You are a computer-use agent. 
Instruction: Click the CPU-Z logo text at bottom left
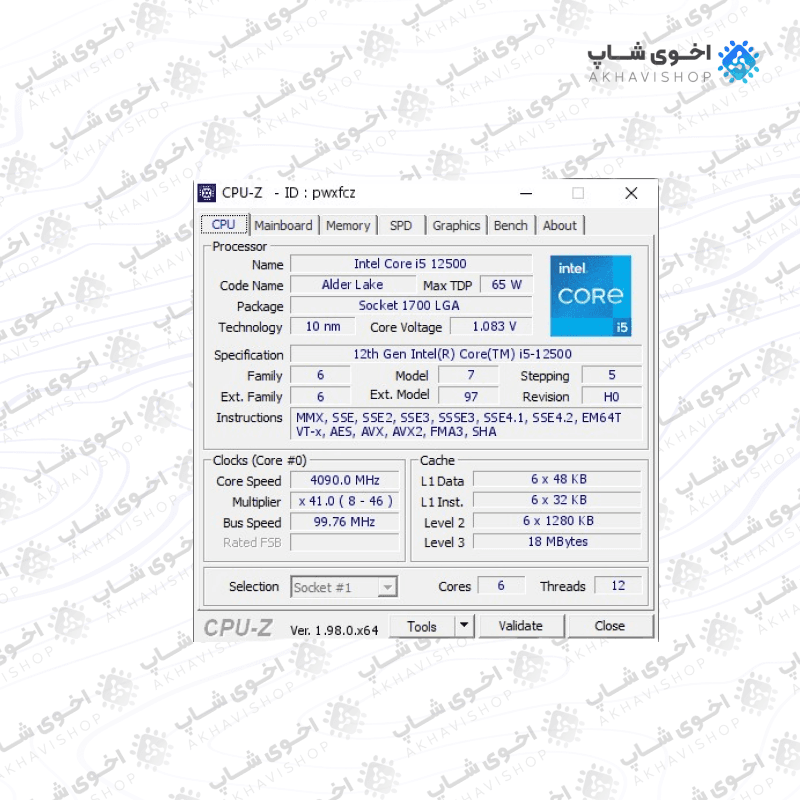tap(238, 628)
